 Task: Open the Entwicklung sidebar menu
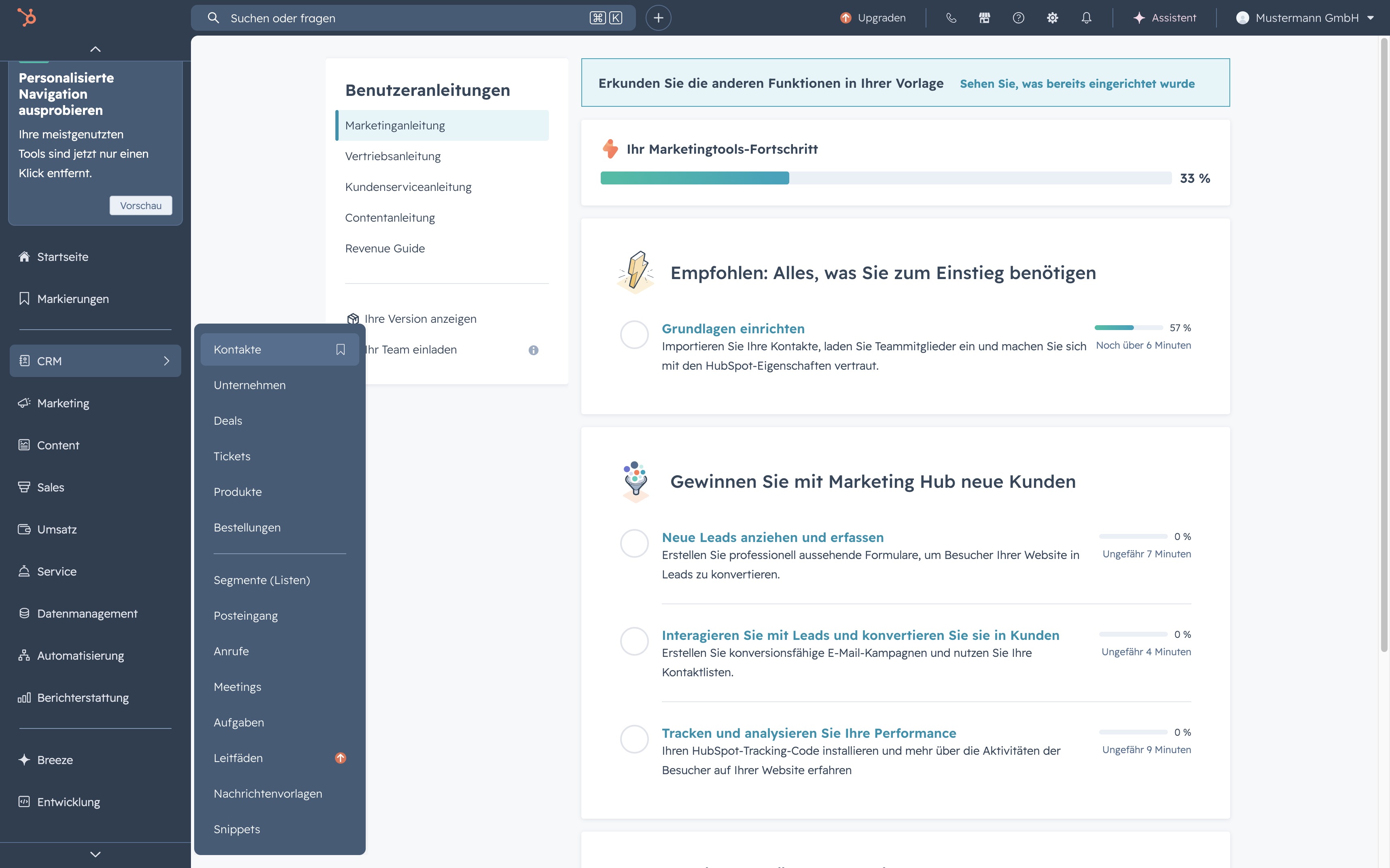coord(95,802)
